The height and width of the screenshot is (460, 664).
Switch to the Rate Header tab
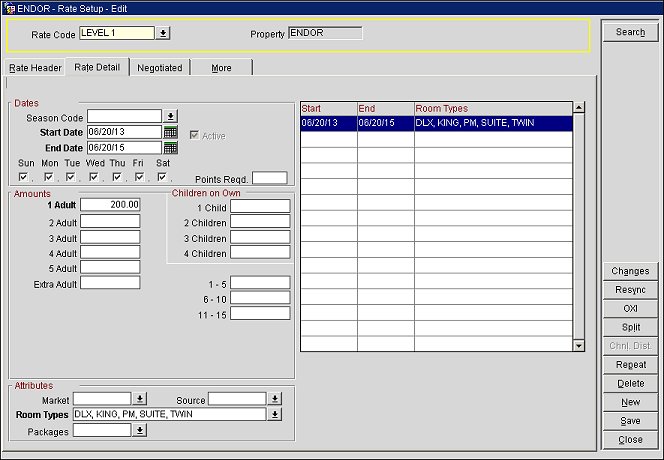[x=36, y=68]
